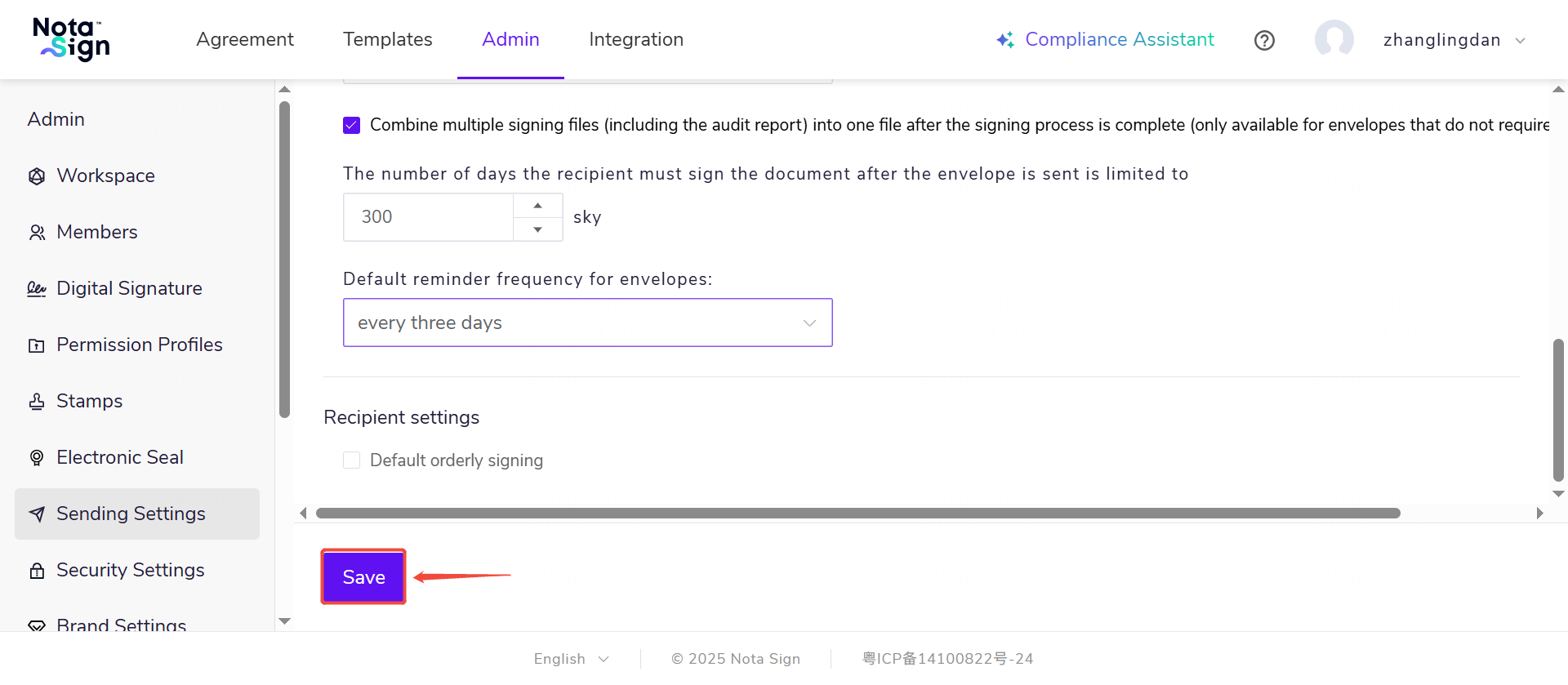Increase signing days with up arrow
Viewport: 1568px width, 685px height.
click(x=537, y=206)
